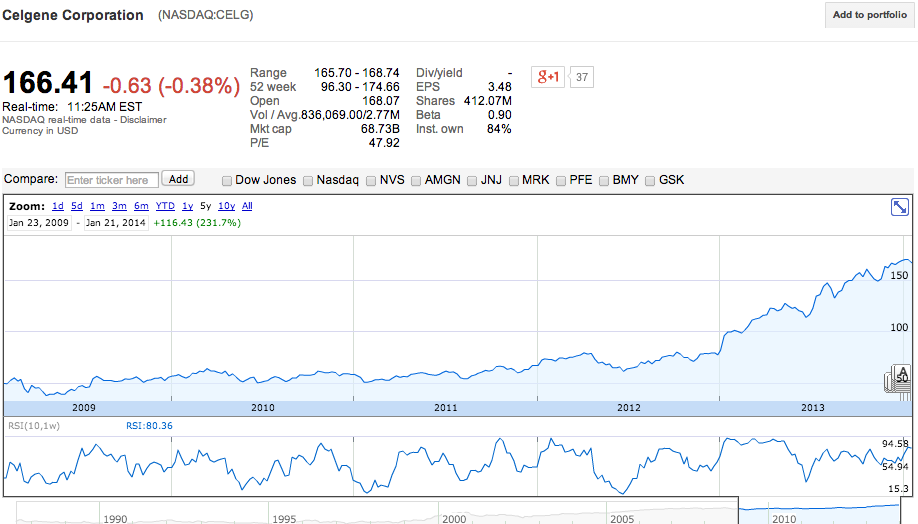This screenshot has width=918, height=524.
Task: Click the (NASDAQ:CELG) ticker text
Action: (x=205, y=15)
